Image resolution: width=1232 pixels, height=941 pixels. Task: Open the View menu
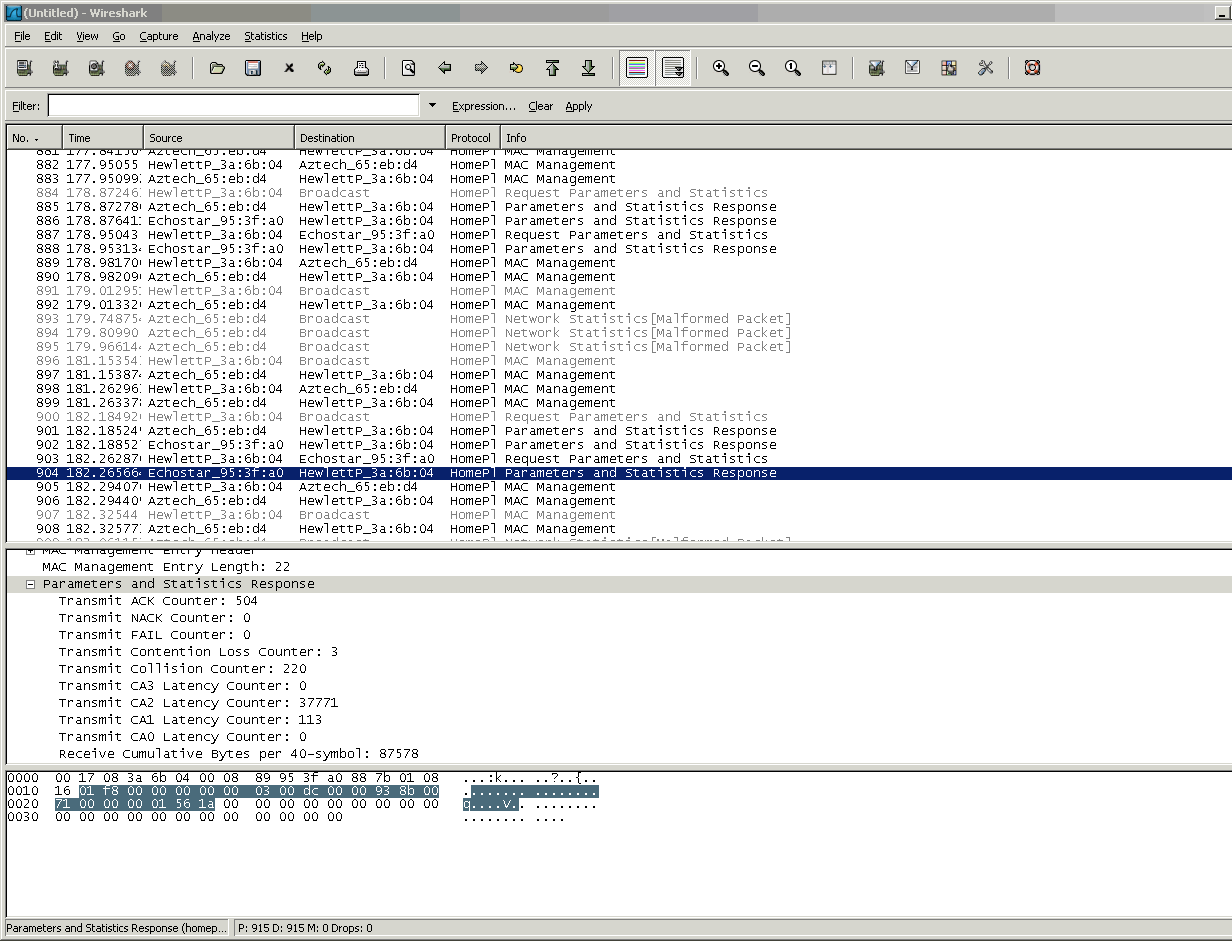pos(88,36)
